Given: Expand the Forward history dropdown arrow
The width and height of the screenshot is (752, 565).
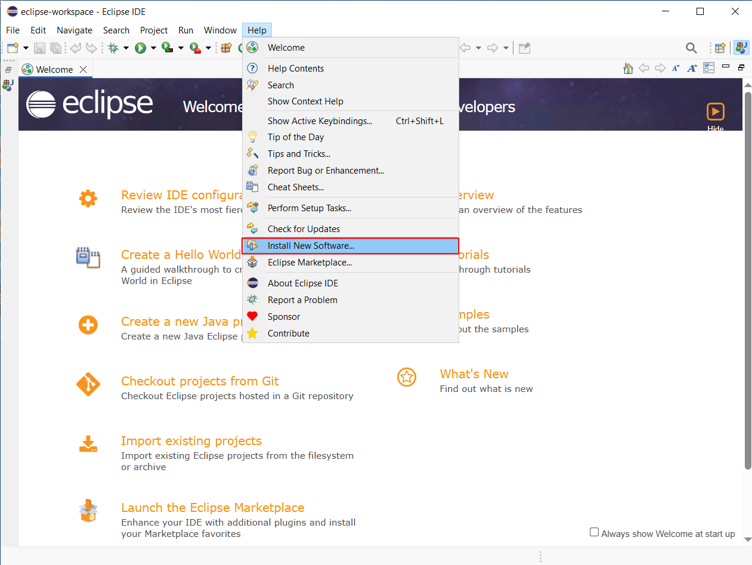Looking at the screenshot, I should tap(505, 48).
